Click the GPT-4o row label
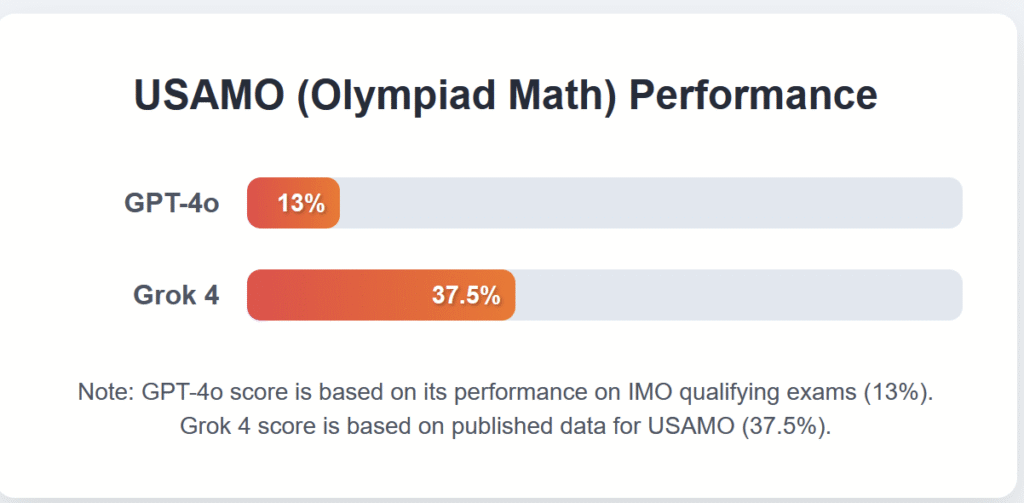This screenshot has height=503, width=1024. 172,204
